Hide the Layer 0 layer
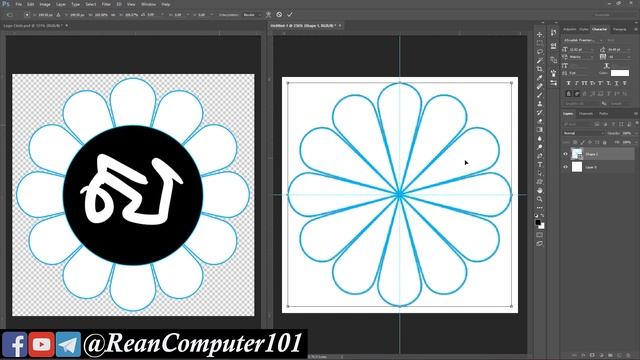This screenshot has width=640, height=360. pos(566,167)
